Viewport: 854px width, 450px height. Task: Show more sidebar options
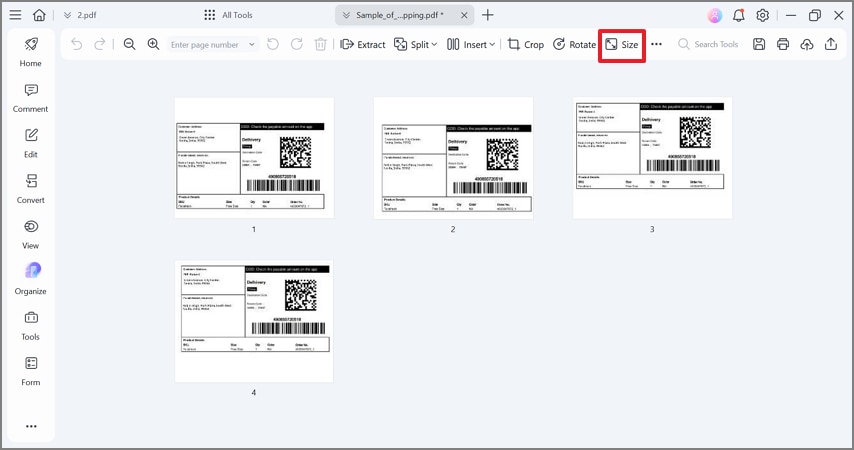pyautogui.click(x=31, y=426)
